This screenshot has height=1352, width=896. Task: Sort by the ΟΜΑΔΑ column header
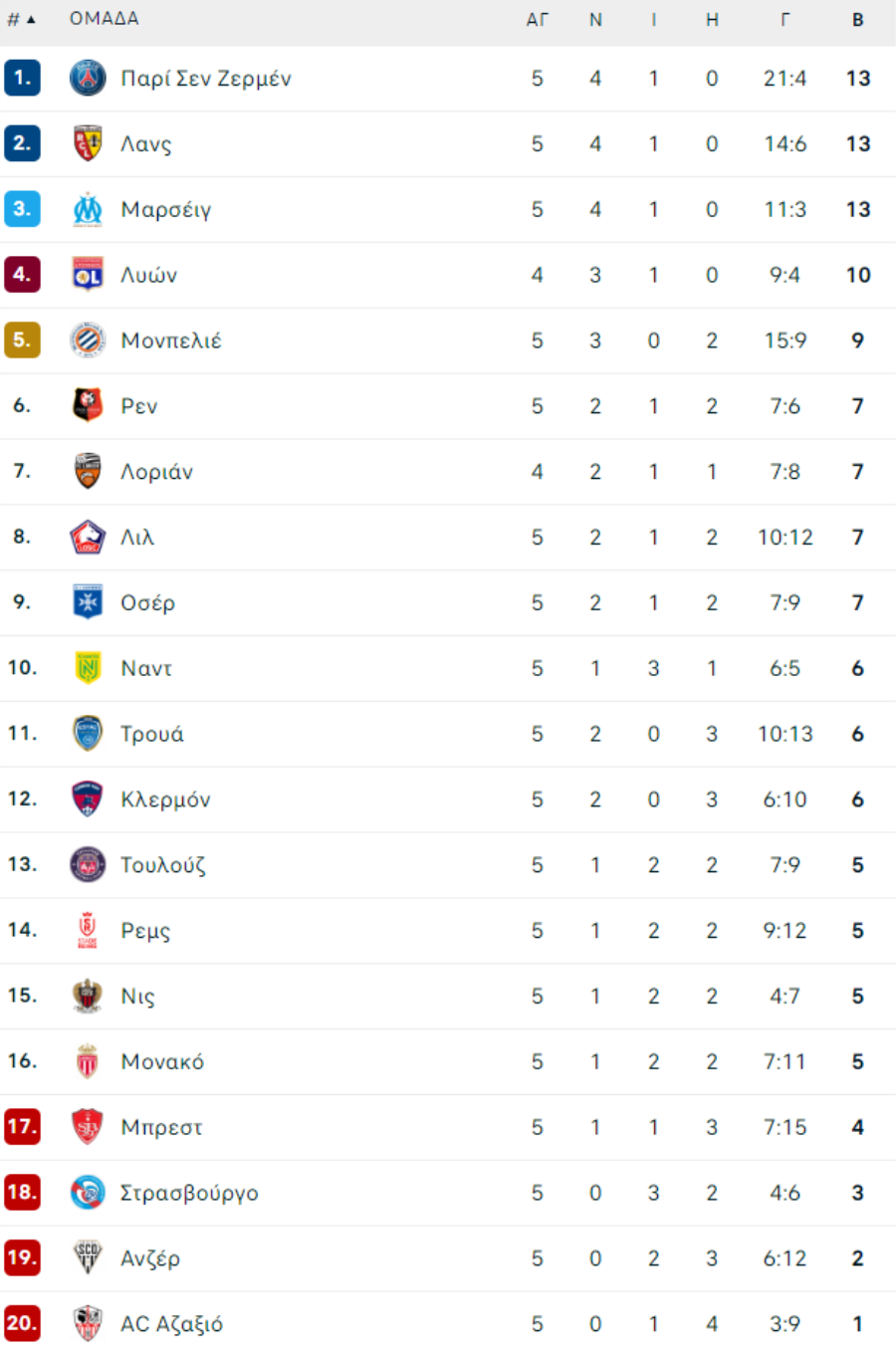tap(105, 19)
